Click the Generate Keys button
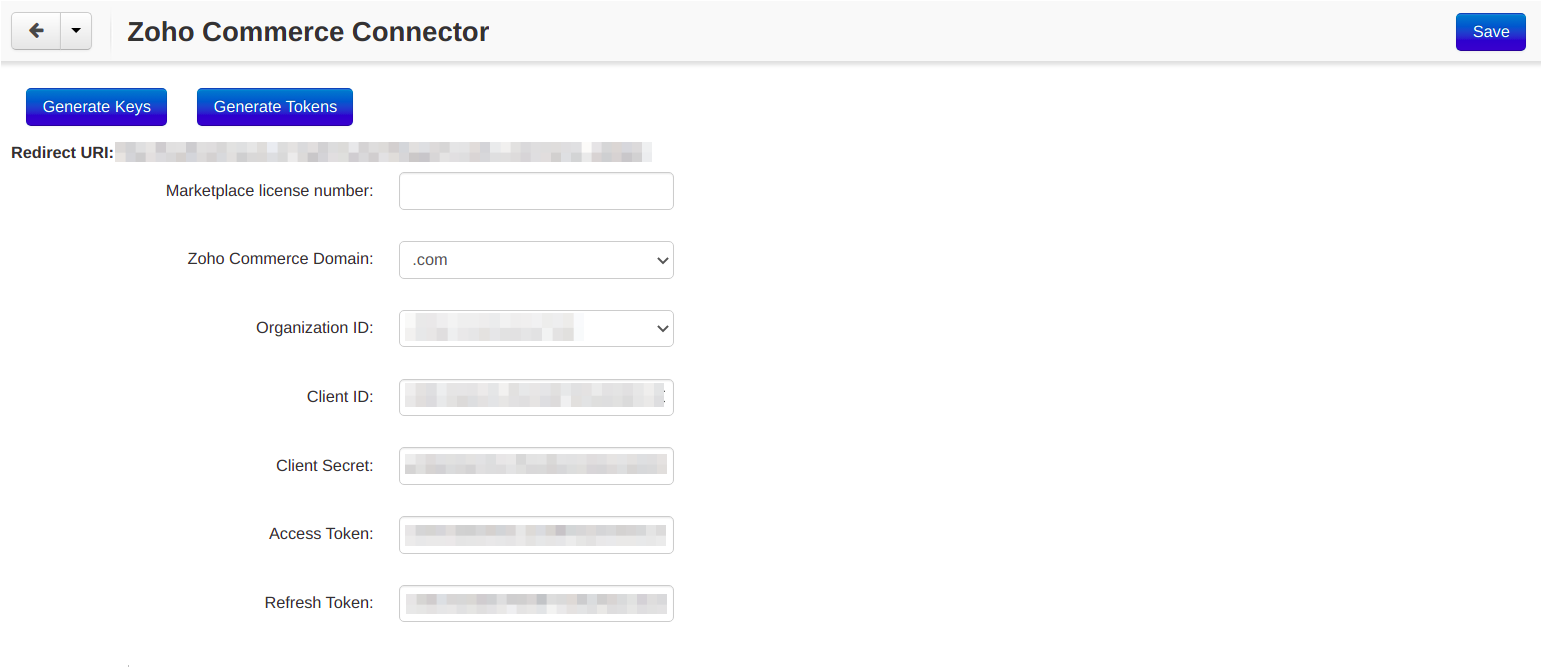The width and height of the screenshot is (1541, 667). tap(96, 107)
